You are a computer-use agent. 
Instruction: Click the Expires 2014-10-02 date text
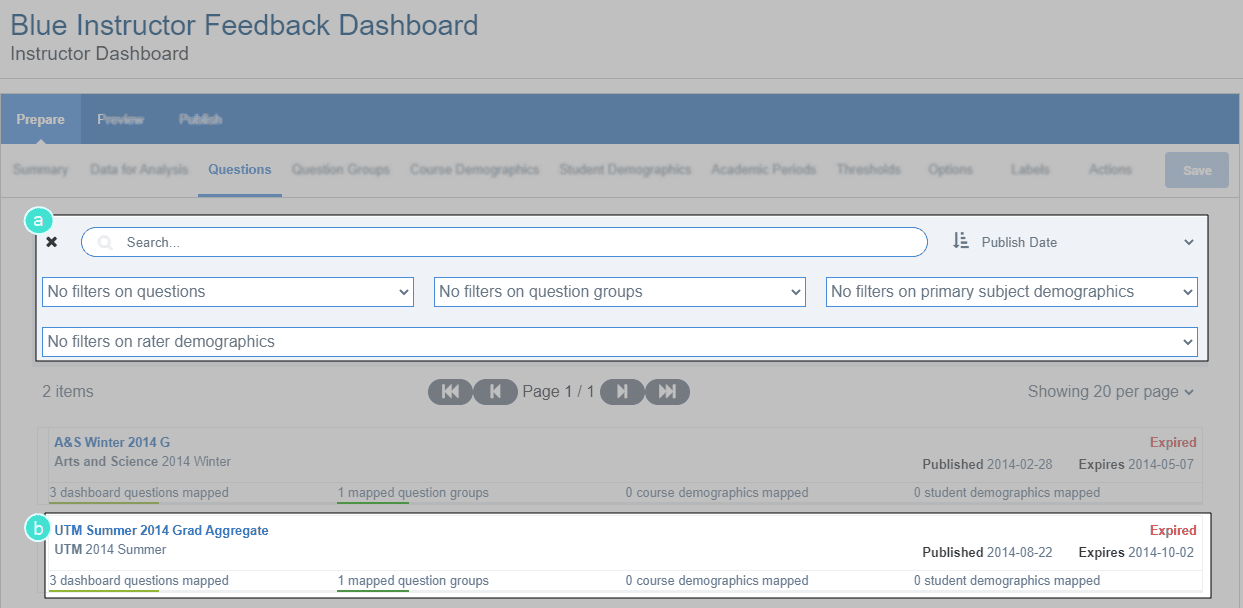(1136, 552)
